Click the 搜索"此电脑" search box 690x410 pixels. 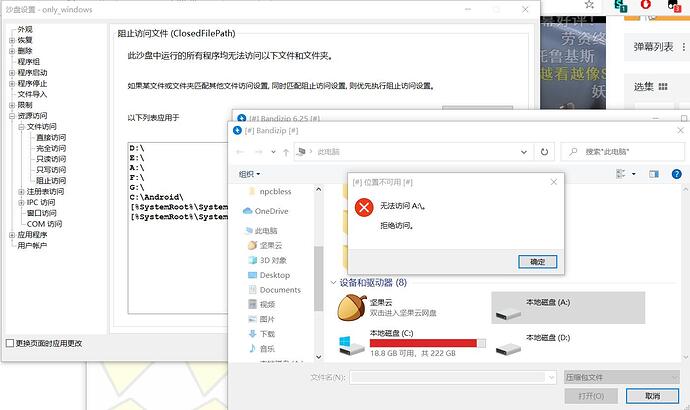click(622, 152)
